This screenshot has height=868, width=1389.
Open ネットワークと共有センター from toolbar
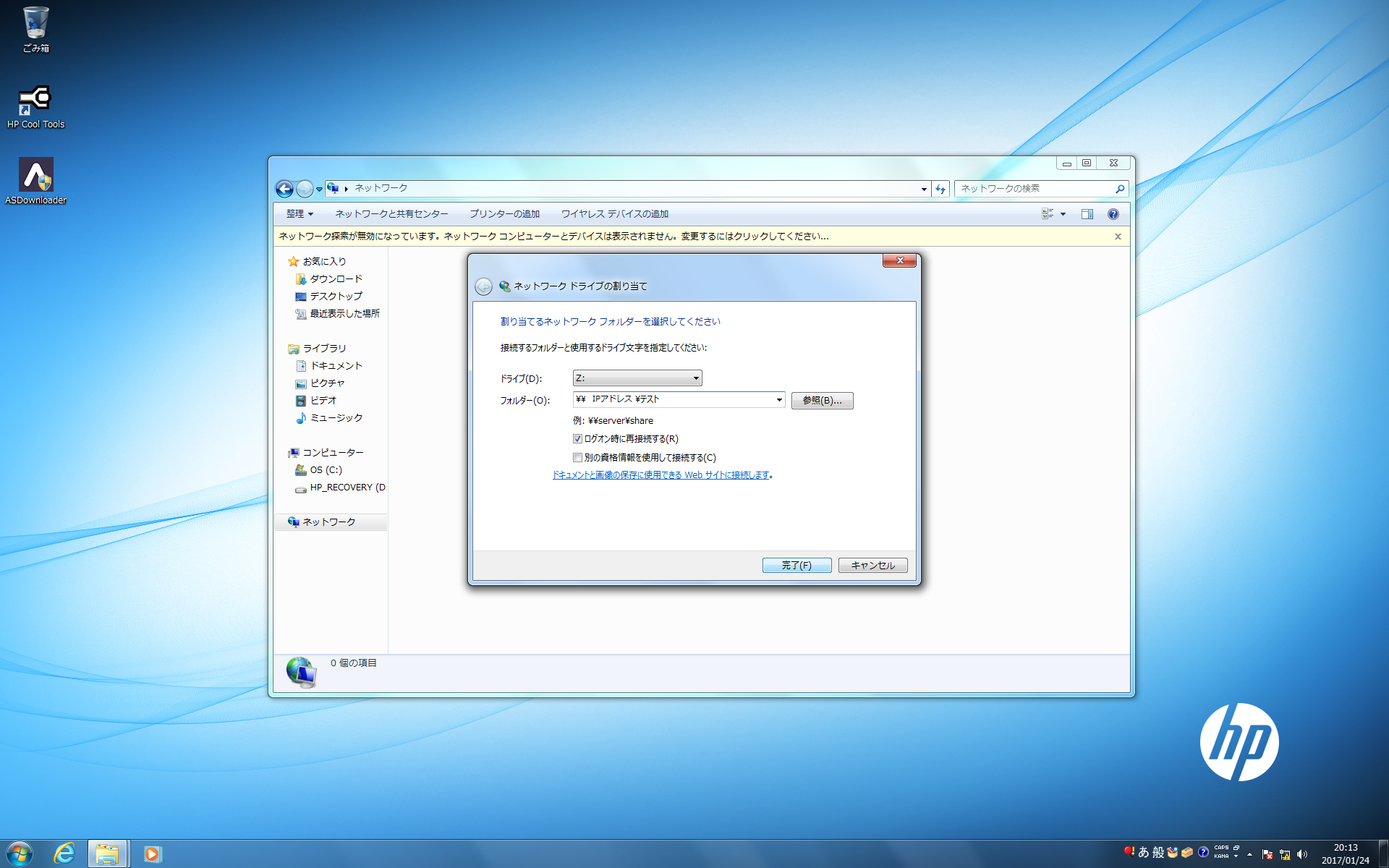point(391,214)
